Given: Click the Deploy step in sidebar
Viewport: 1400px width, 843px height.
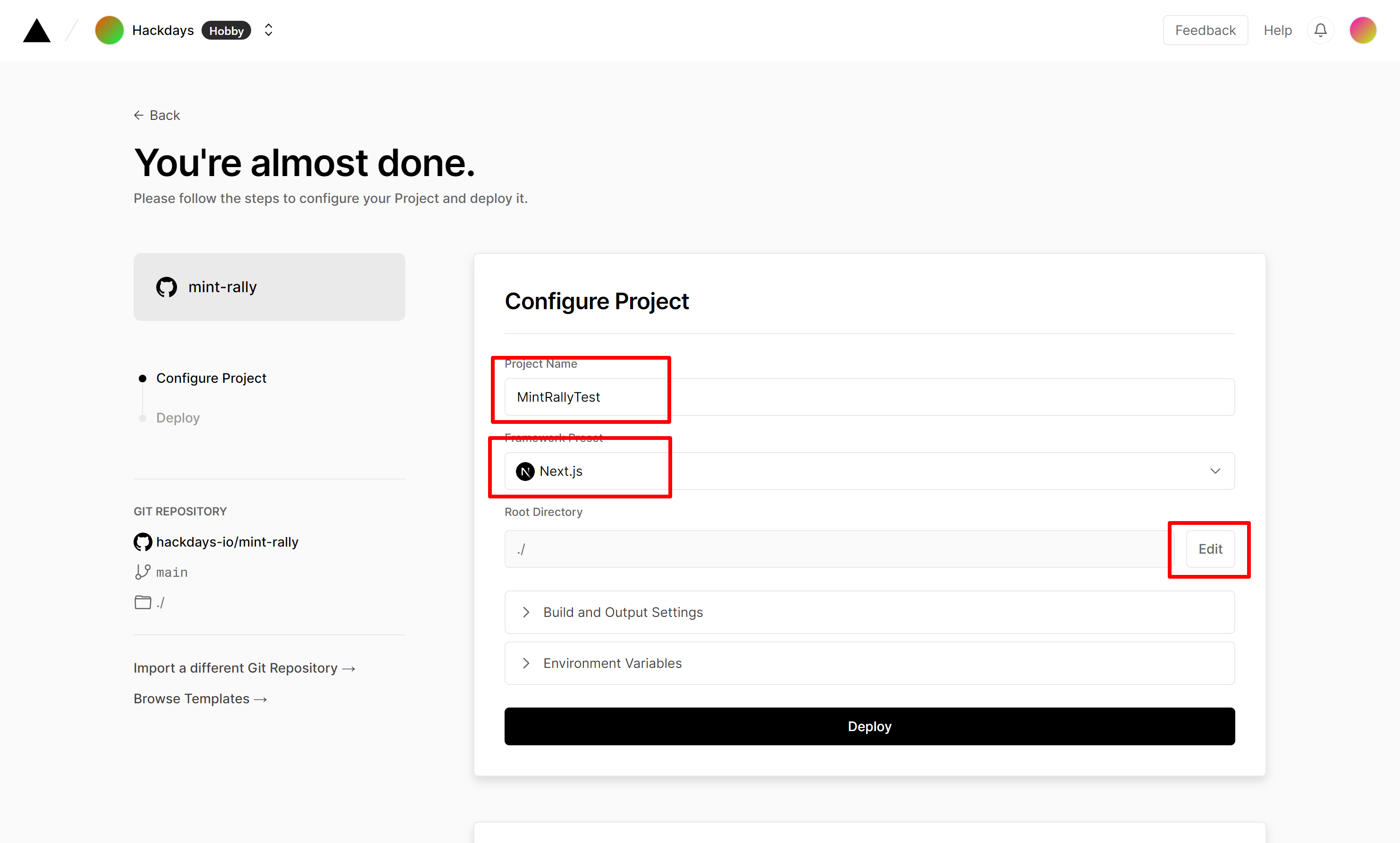Looking at the screenshot, I should pos(179,417).
